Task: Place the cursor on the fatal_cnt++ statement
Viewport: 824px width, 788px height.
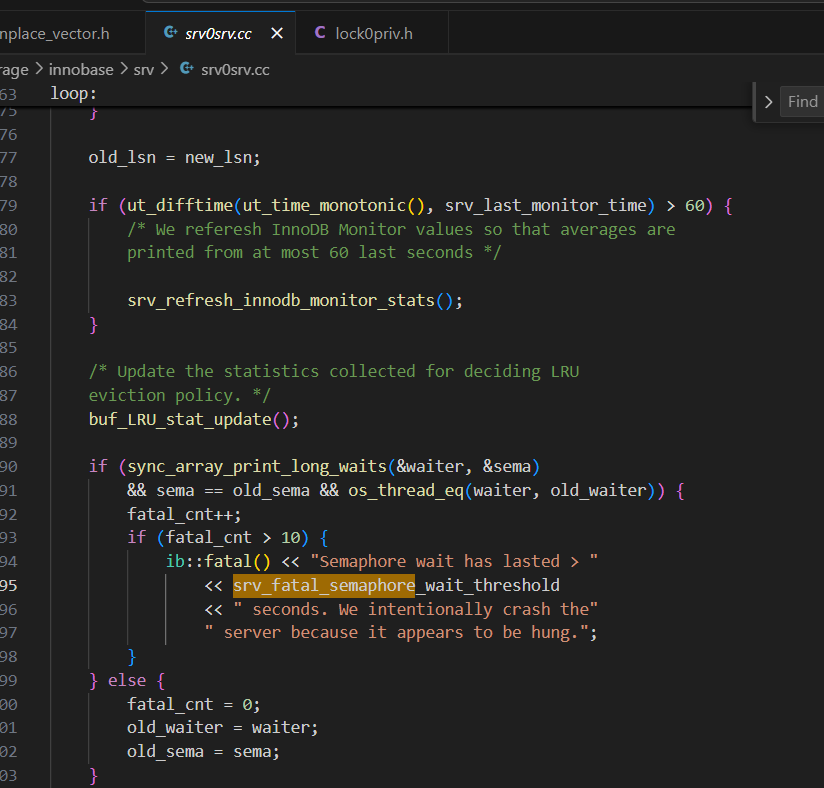Action: coord(184,514)
